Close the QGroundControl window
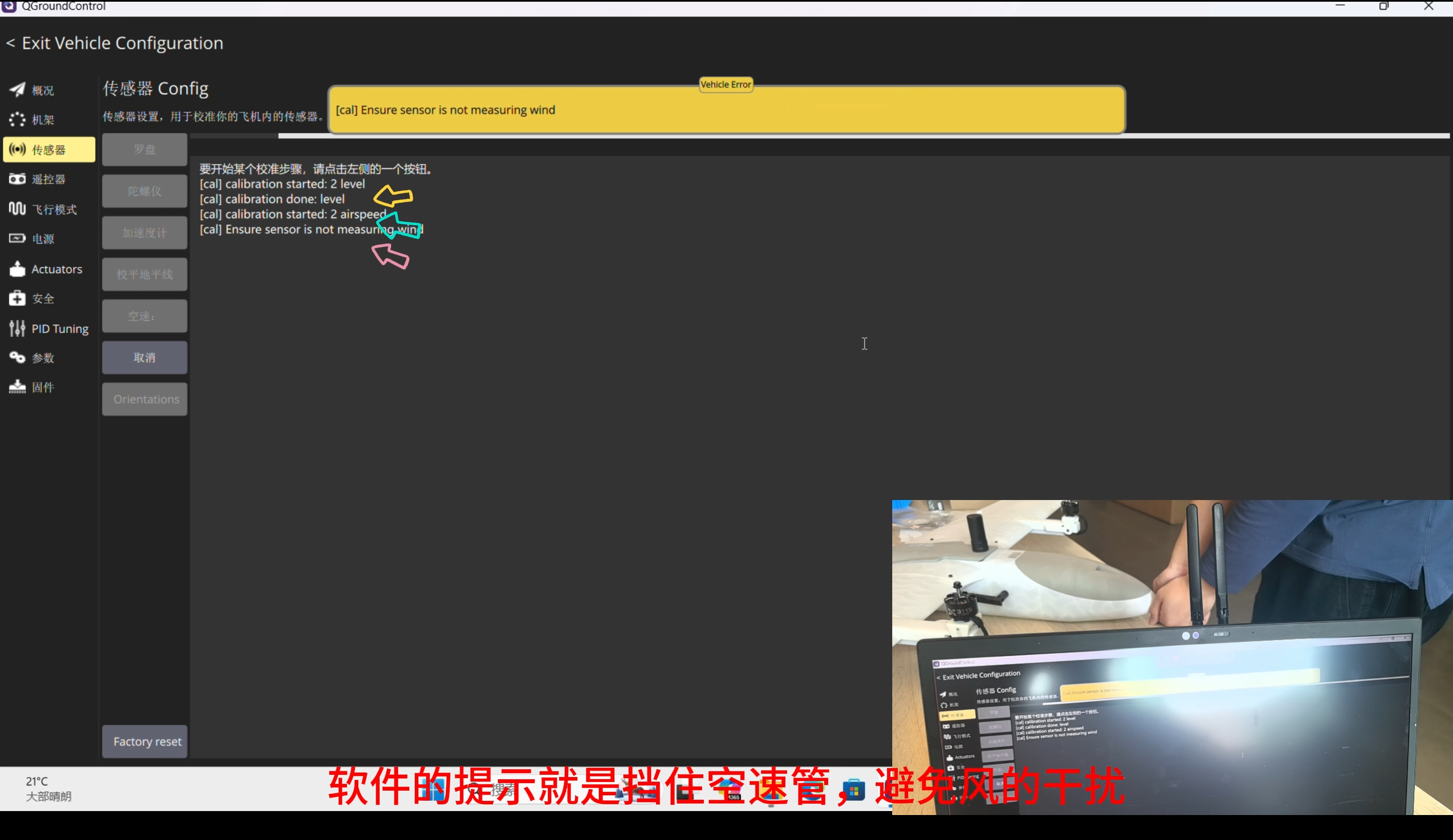This screenshot has height=840, width=1453. [x=1429, y=6]
